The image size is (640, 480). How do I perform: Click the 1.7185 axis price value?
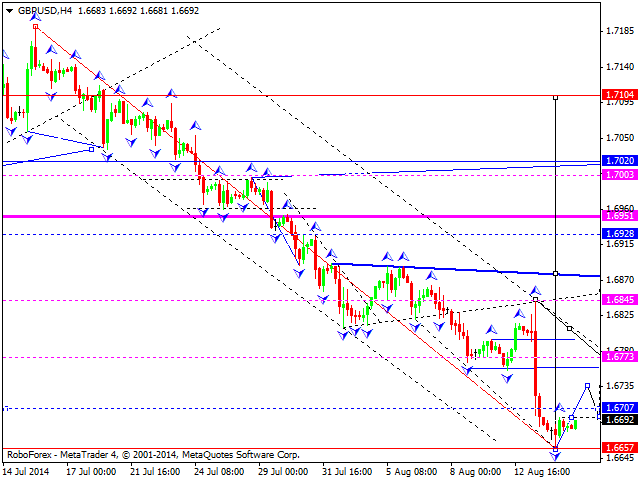coord(620,31)
